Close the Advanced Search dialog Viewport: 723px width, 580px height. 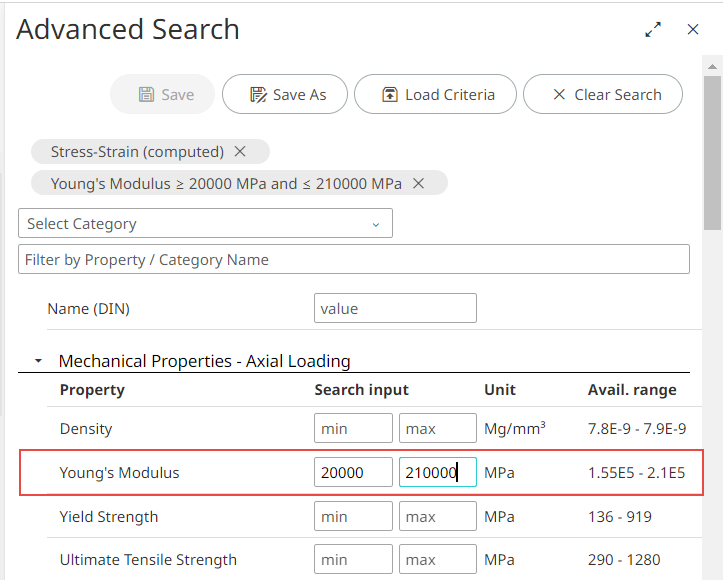coord(693,30)
